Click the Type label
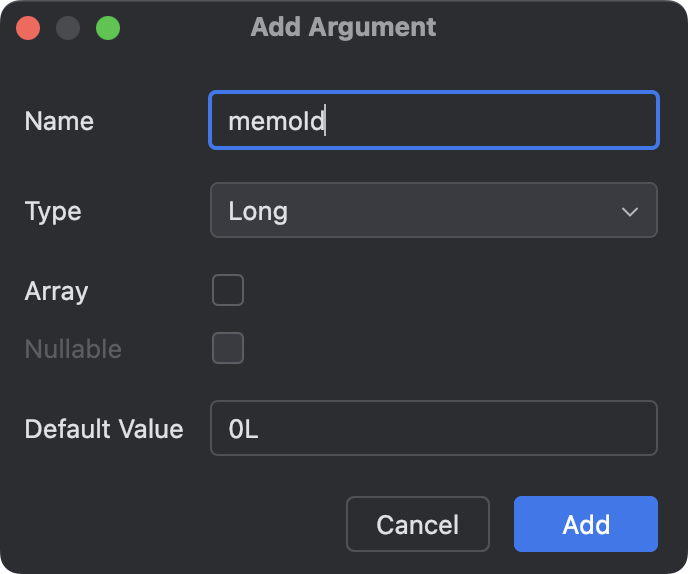Image resolution: width=688 pixels, height=574 pixels. pos(53,211)
